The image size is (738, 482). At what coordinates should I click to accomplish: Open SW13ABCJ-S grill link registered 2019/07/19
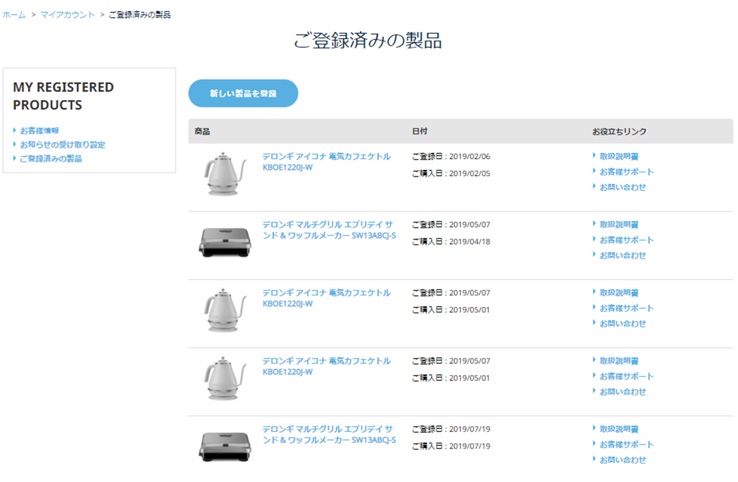(x=329, y=434)
